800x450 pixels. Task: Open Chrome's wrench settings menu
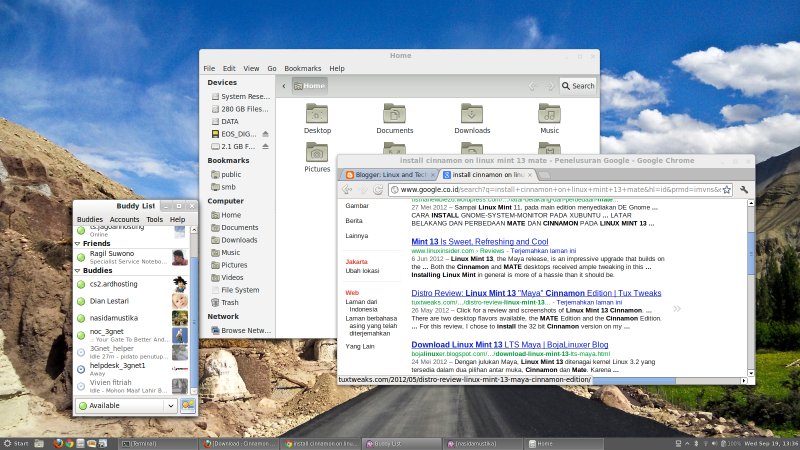click(x=744, y=190)
